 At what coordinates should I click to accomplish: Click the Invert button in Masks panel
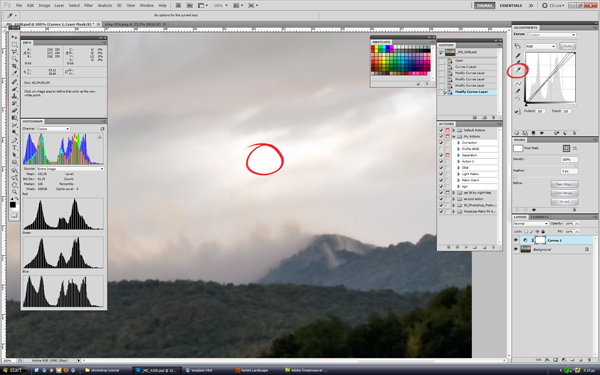coord(564,202)
